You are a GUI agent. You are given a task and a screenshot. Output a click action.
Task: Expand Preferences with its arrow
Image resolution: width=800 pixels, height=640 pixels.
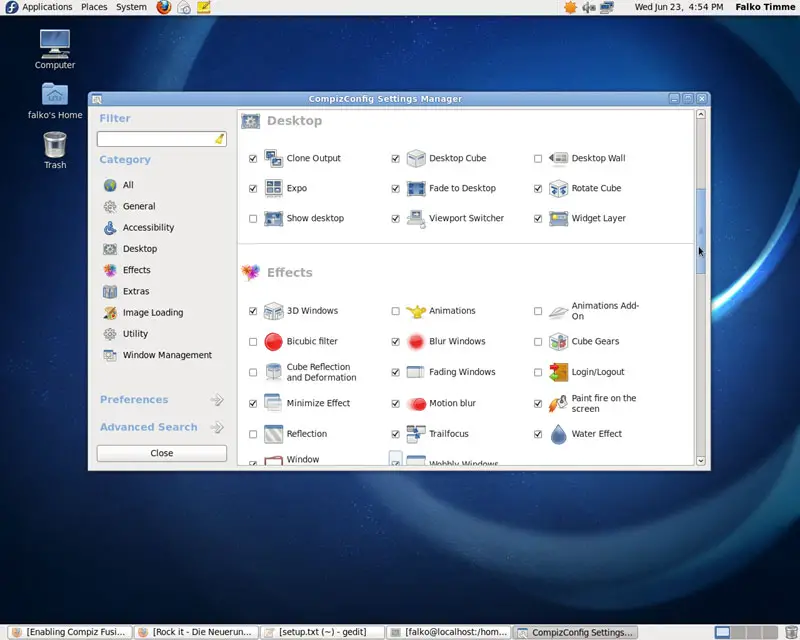click(x=217, y=400)
